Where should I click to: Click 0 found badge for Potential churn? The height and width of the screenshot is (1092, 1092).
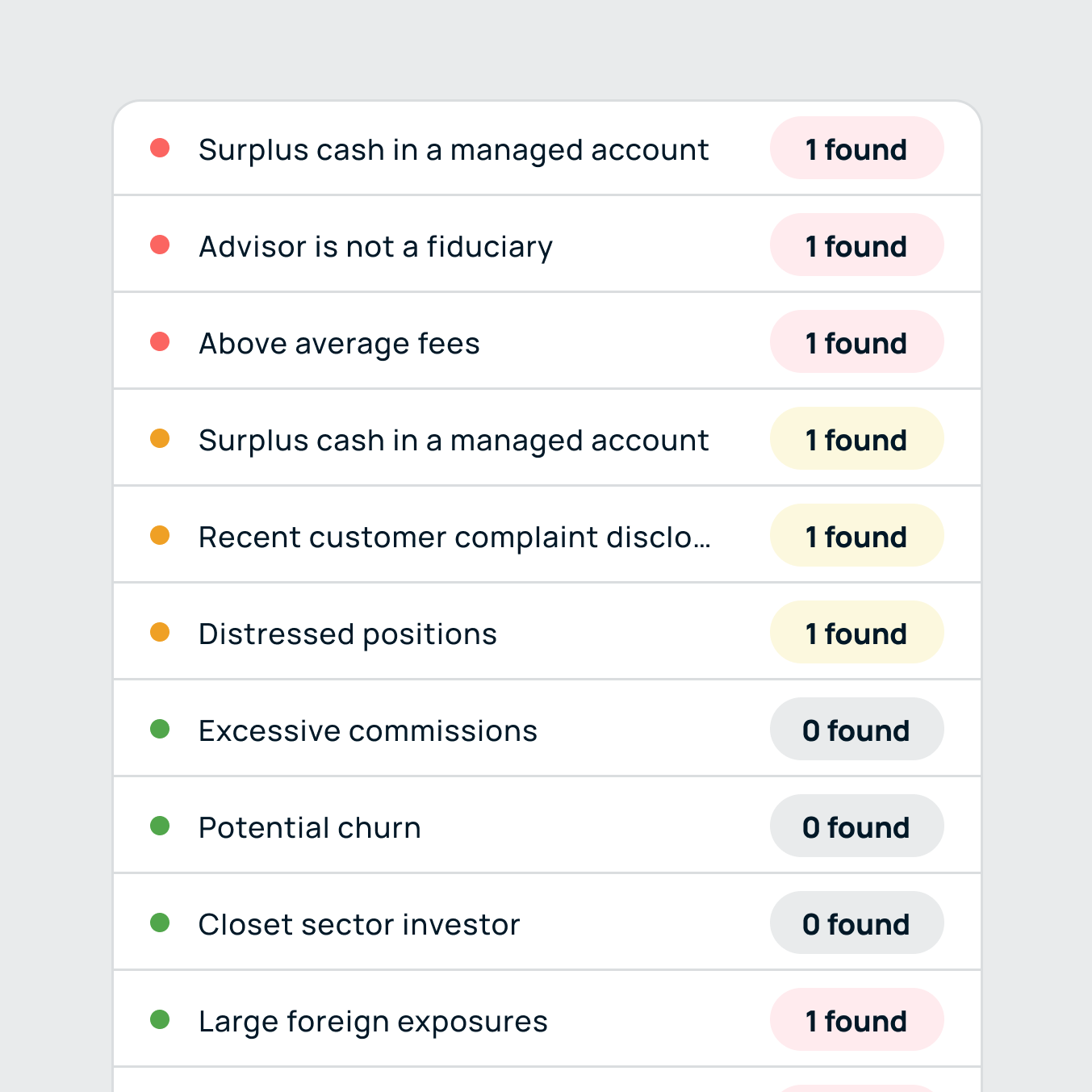[856, 826]
